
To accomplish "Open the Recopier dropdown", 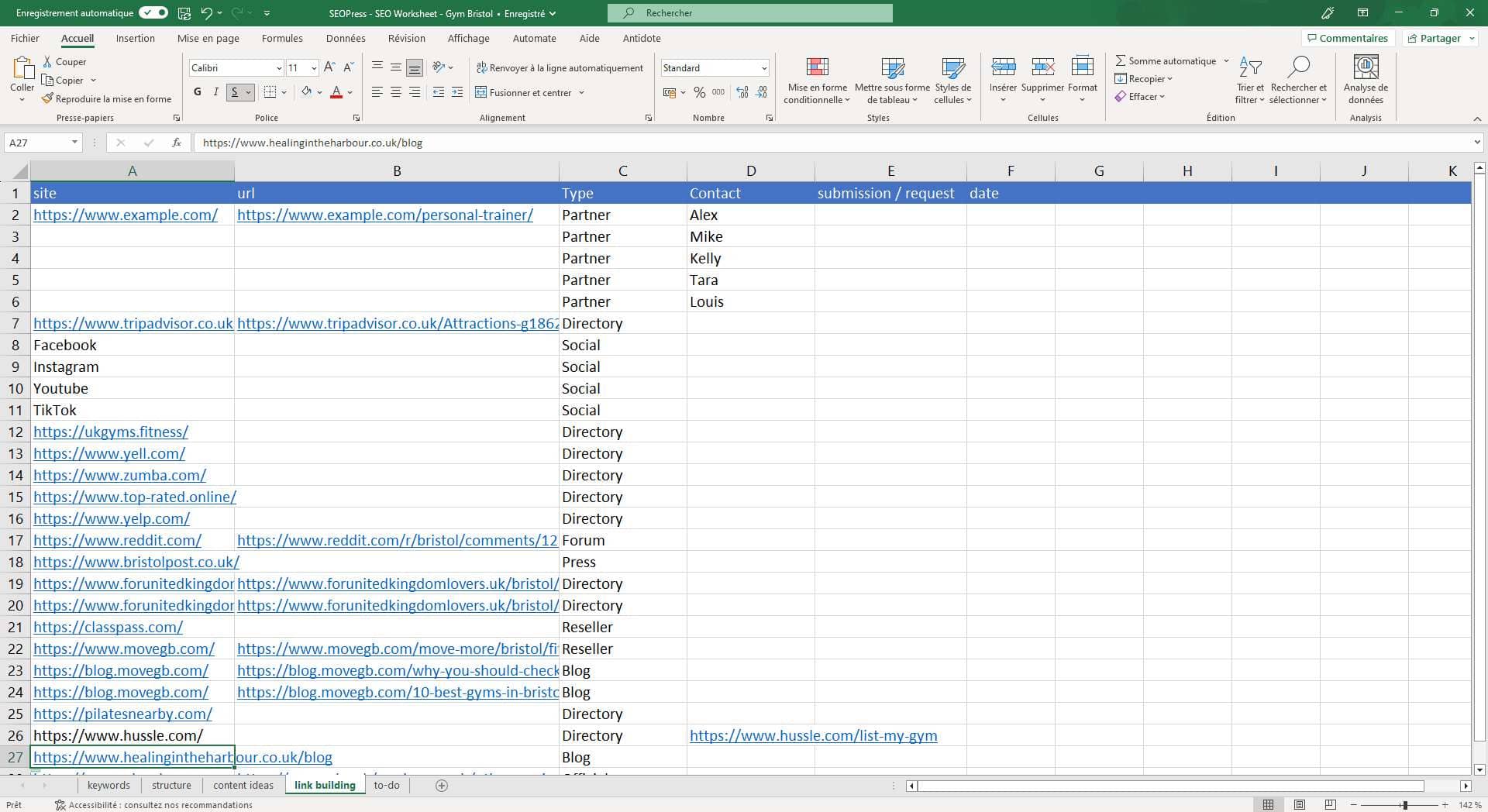I will (1144, 79).
